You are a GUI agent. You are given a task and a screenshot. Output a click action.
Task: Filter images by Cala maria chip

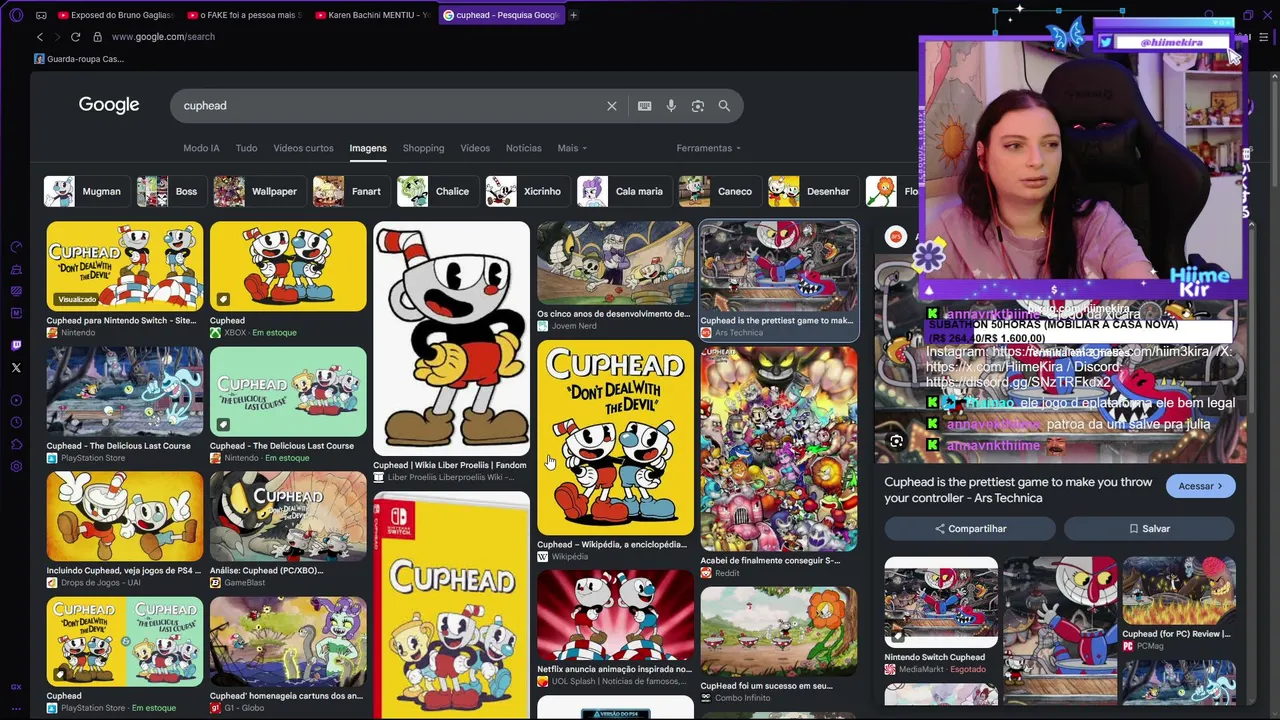[624, 191]
